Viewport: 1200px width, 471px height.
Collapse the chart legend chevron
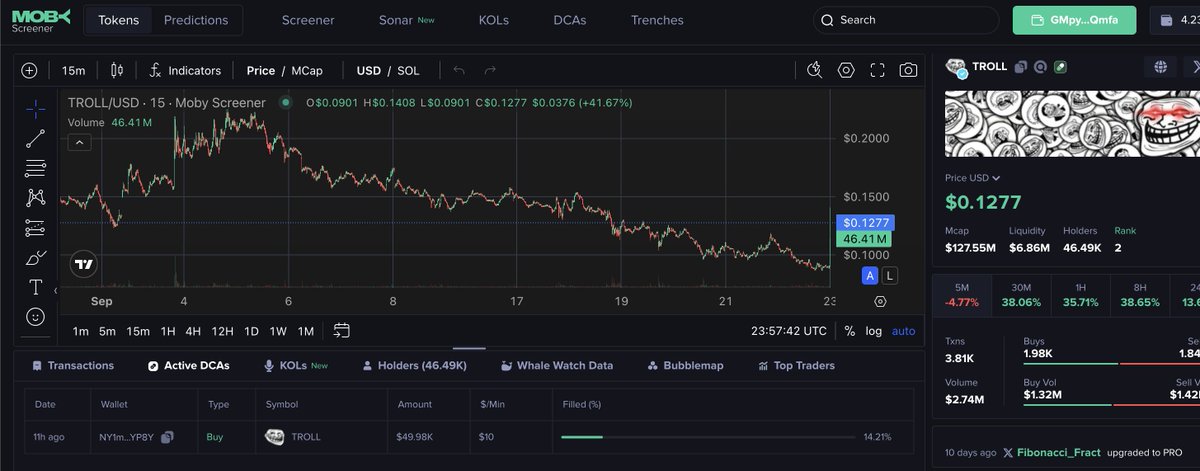(x=79, y=143)
